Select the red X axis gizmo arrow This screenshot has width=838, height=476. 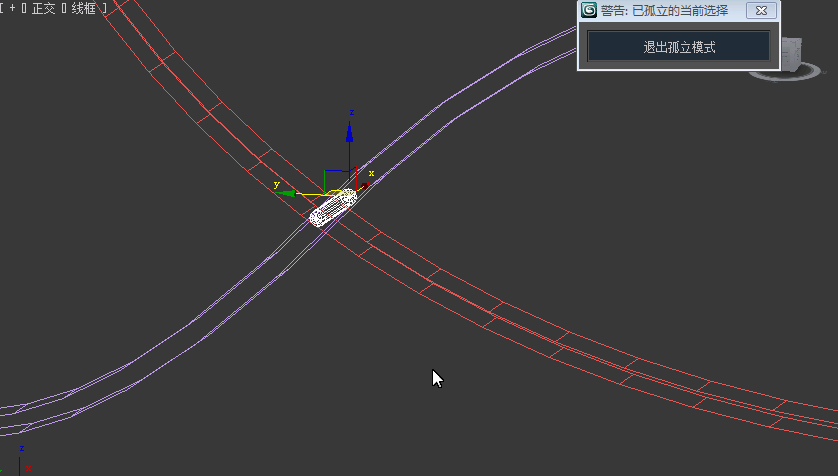pyautogui.click(x=366, y=185)
